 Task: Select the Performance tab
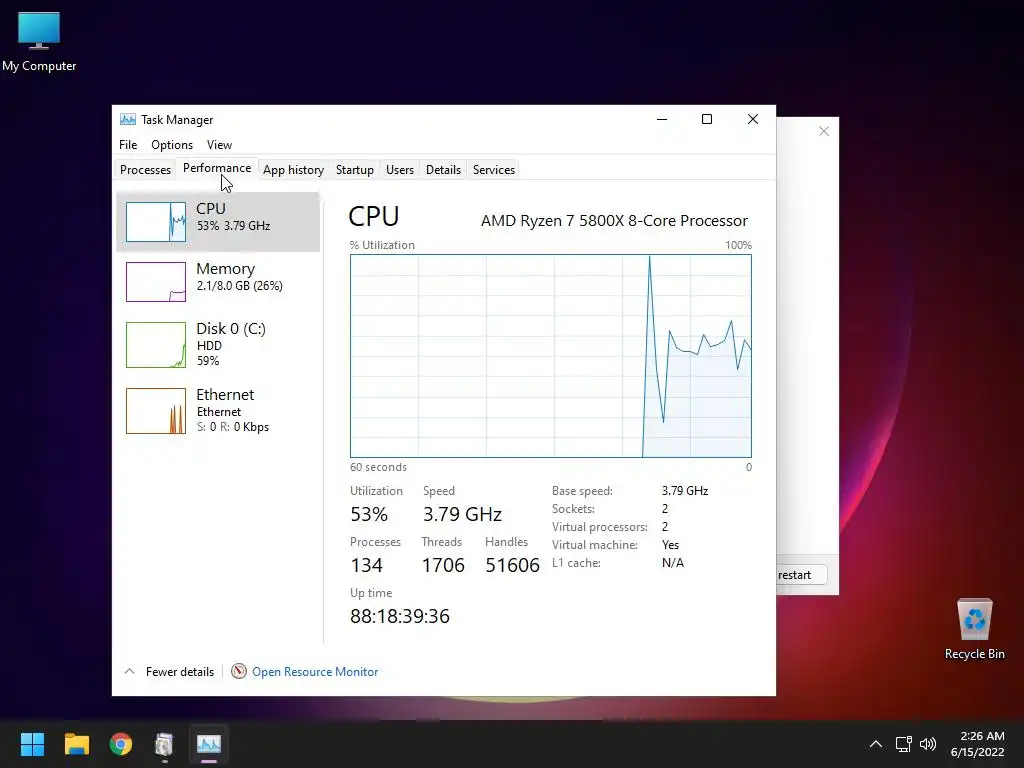pos(217,168)
